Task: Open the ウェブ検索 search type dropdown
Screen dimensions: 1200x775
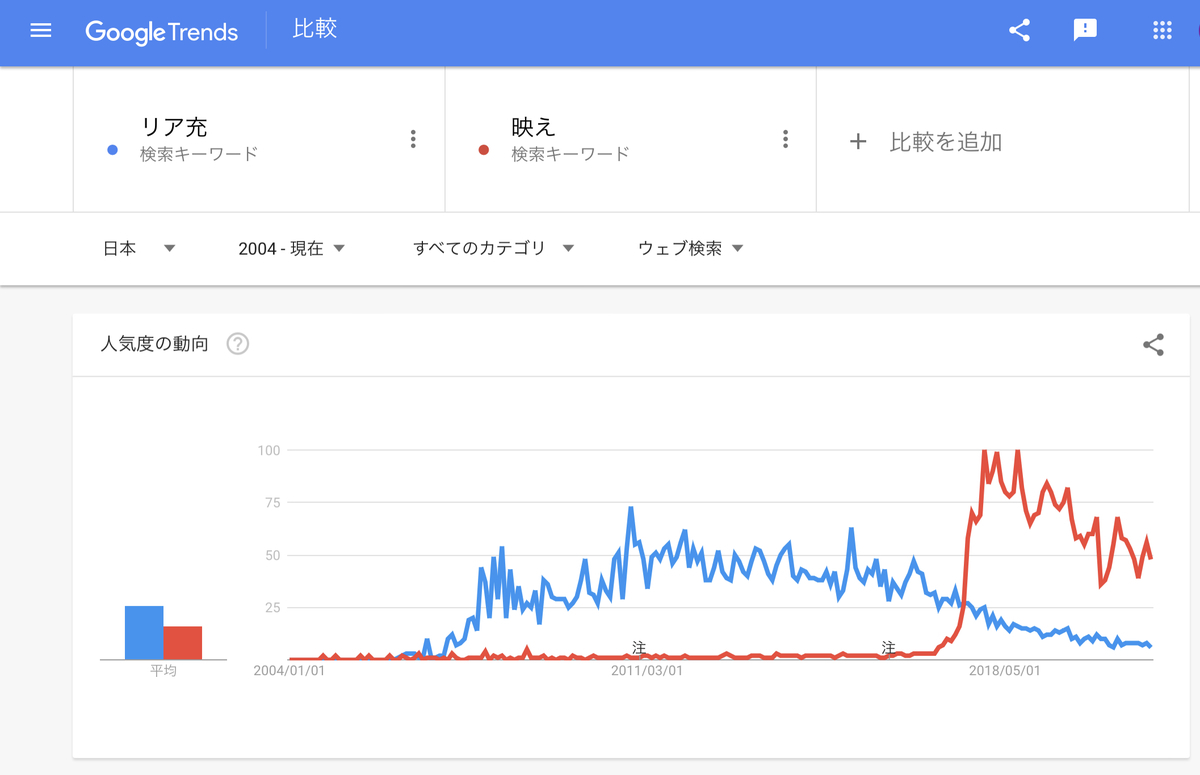Action: pos(687,248)
